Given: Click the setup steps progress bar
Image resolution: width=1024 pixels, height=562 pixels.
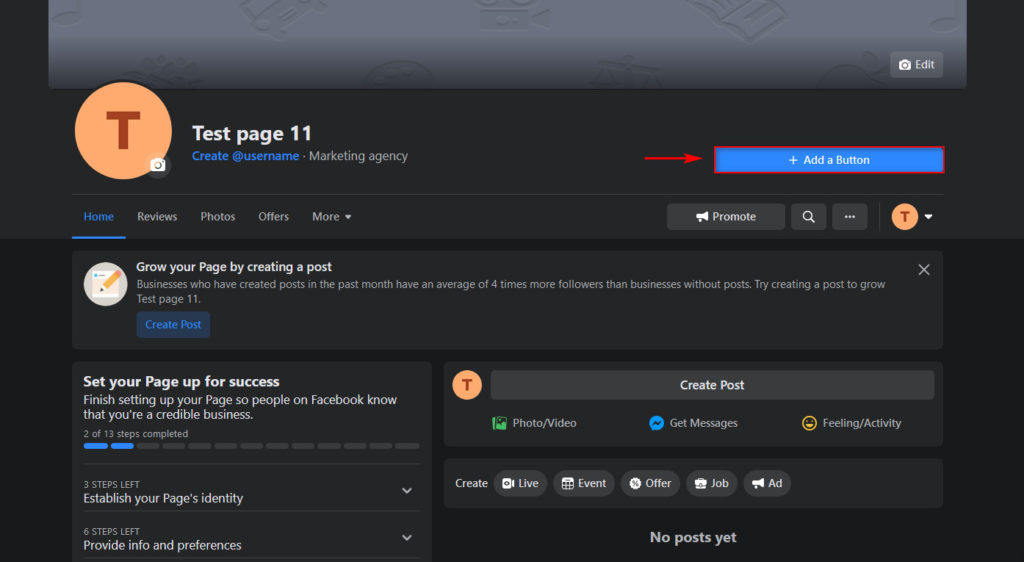Looking at the screenshot, I should [251, 446].
